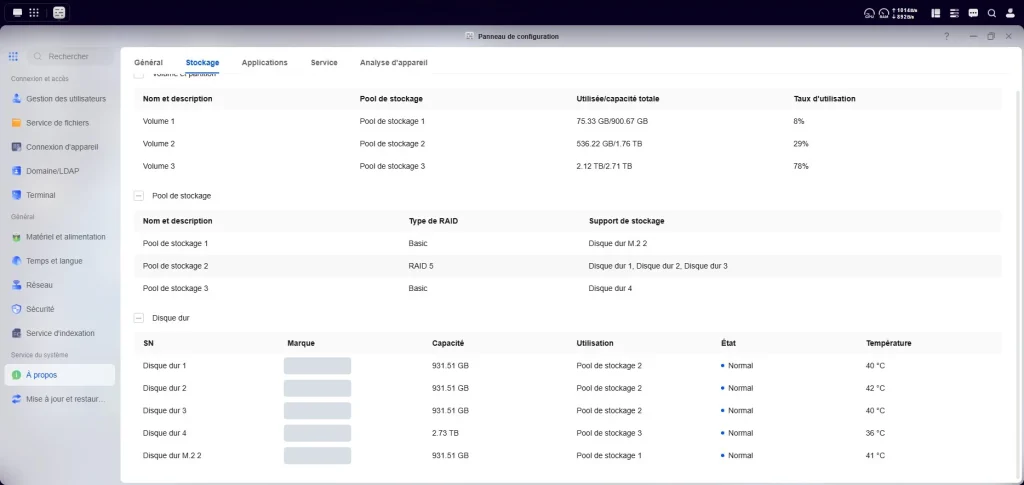This screenshot has height=485, width=1024.
Task: Open the task list icon in top bar
Action: (x=954, y=13)
